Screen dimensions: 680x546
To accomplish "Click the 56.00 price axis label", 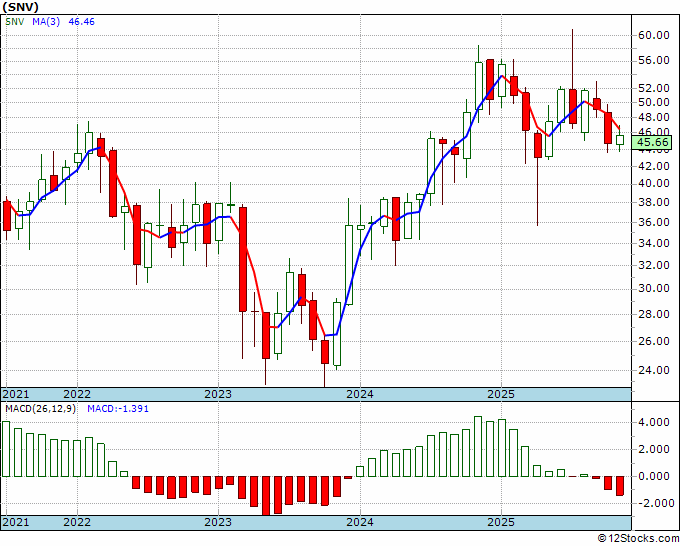I will (654, 60).
